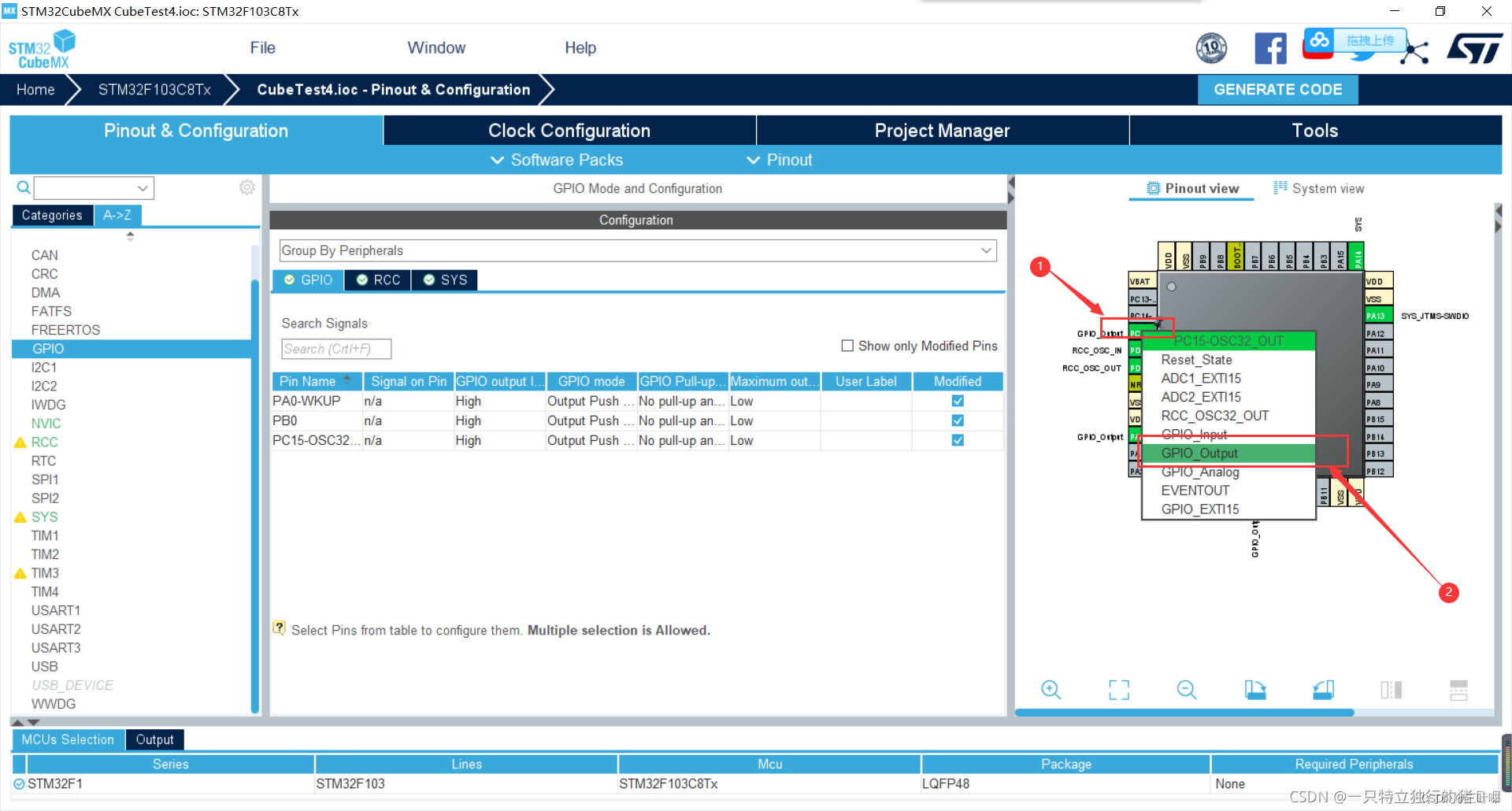Flip the chip view horizontally
Image resolution: width=1512 pixels, height=811 pixels.
point(1392,690)
